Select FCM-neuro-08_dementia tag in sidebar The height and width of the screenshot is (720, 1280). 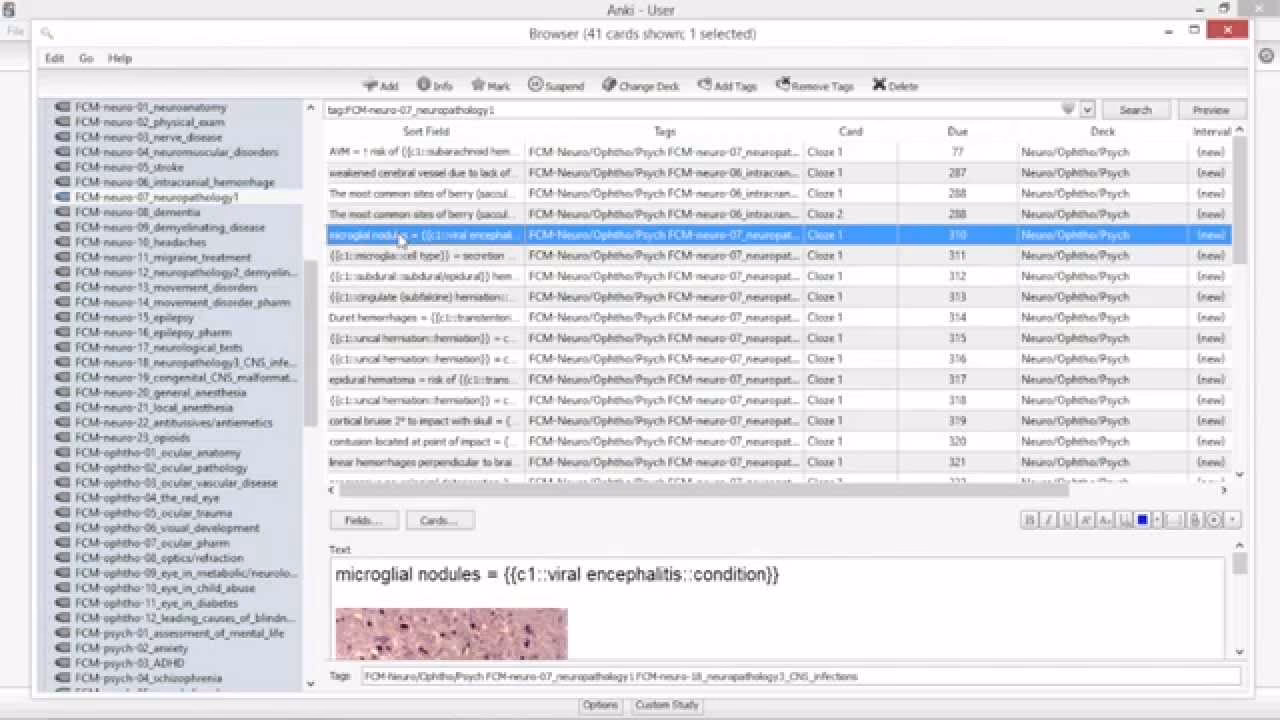(x=137, y=212)
